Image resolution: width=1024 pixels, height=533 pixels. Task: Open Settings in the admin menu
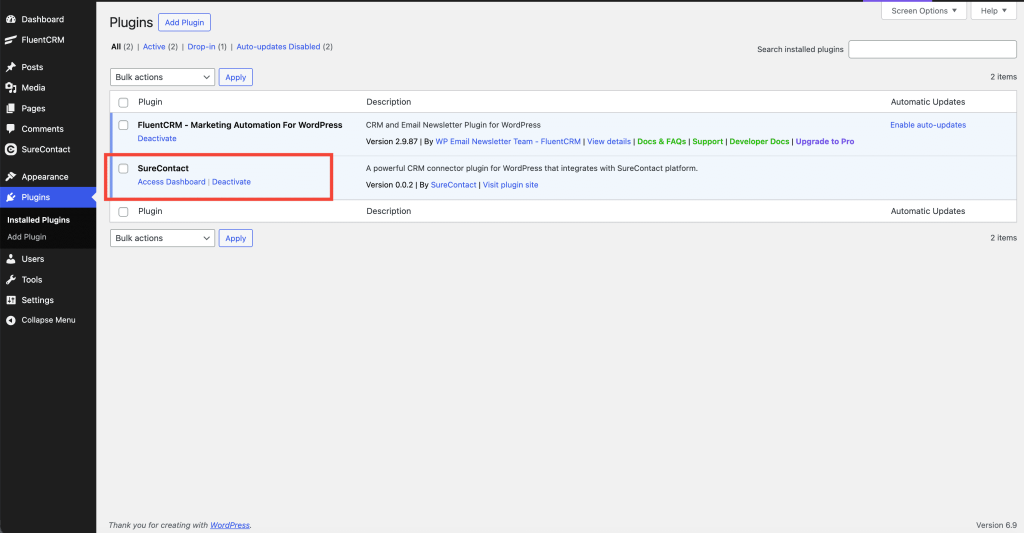click(x=37, y=300)
